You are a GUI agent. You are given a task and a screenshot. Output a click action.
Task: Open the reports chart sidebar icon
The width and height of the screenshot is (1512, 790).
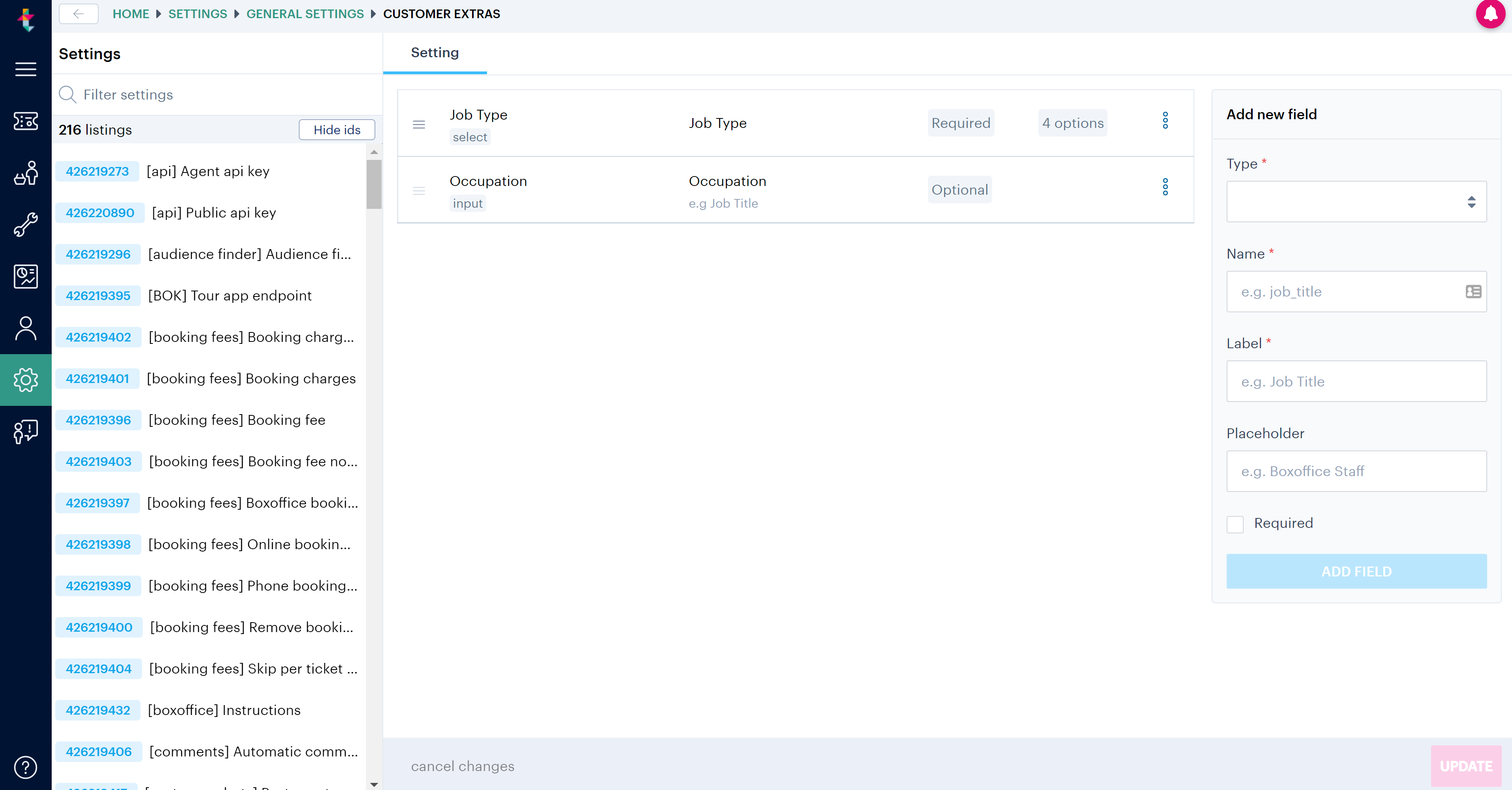pos(25,276)
